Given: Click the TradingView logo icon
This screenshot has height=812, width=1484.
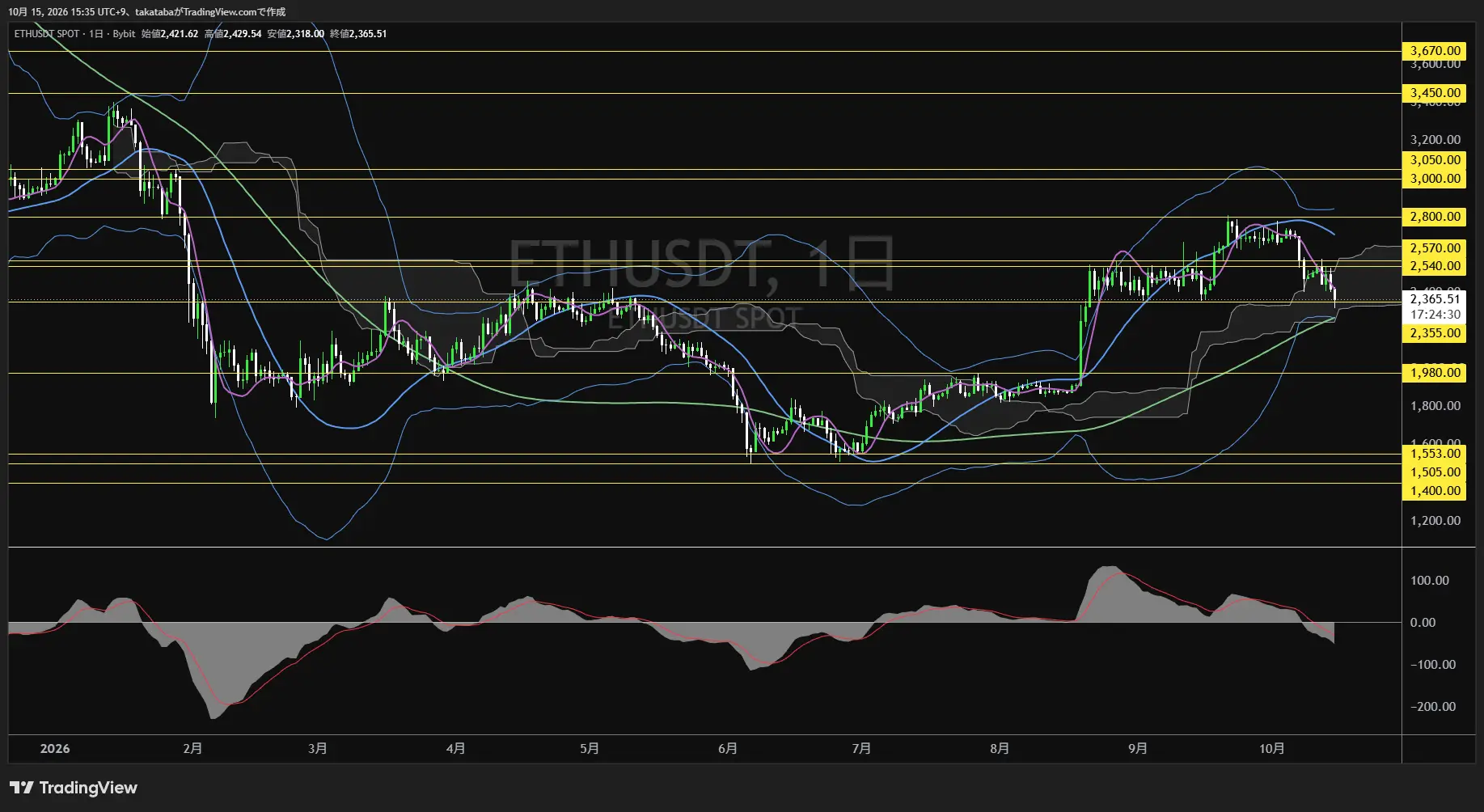Looking at the screenshot, I should tap(22, 788).
